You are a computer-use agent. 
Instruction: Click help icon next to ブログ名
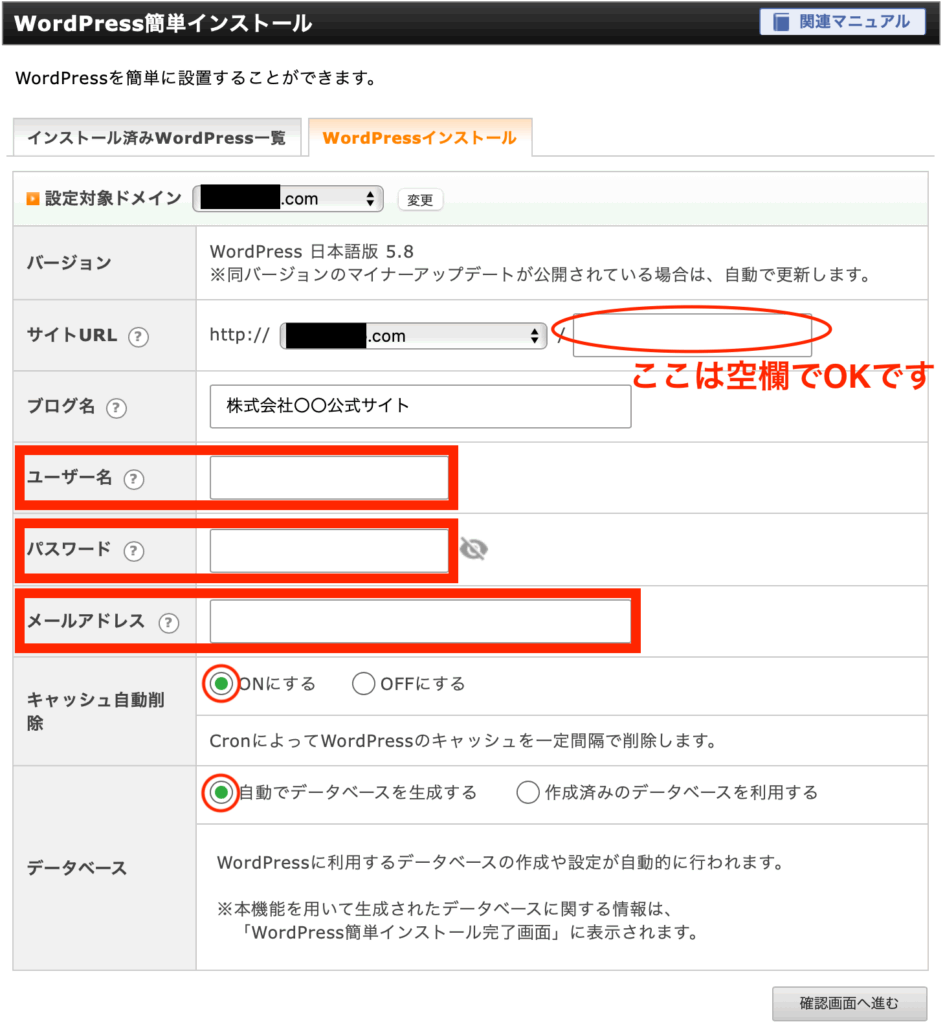tap(117, 408)
